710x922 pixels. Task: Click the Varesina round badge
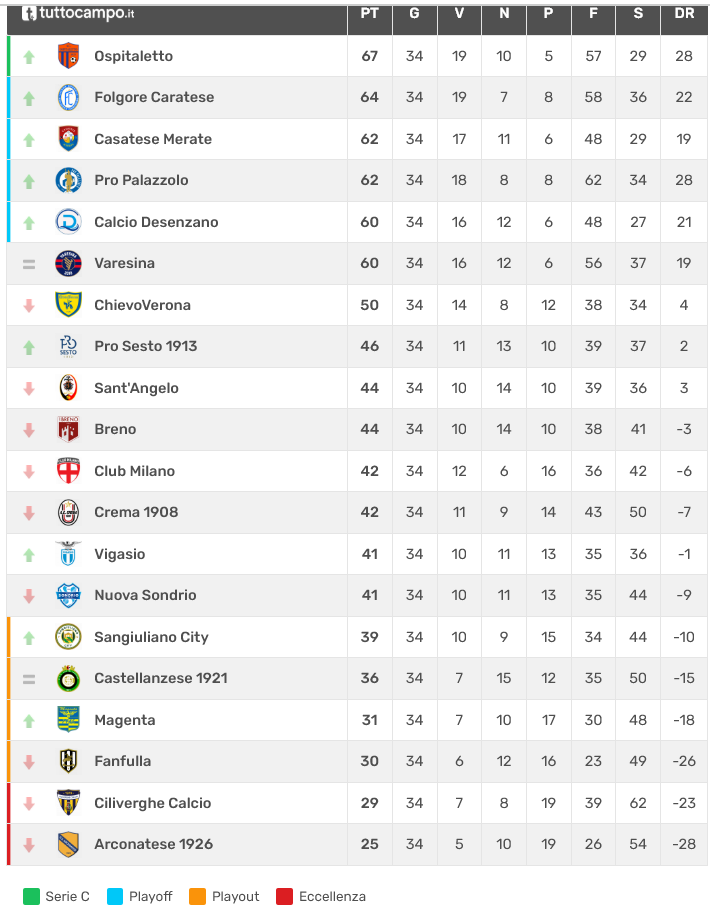[68, 263]
